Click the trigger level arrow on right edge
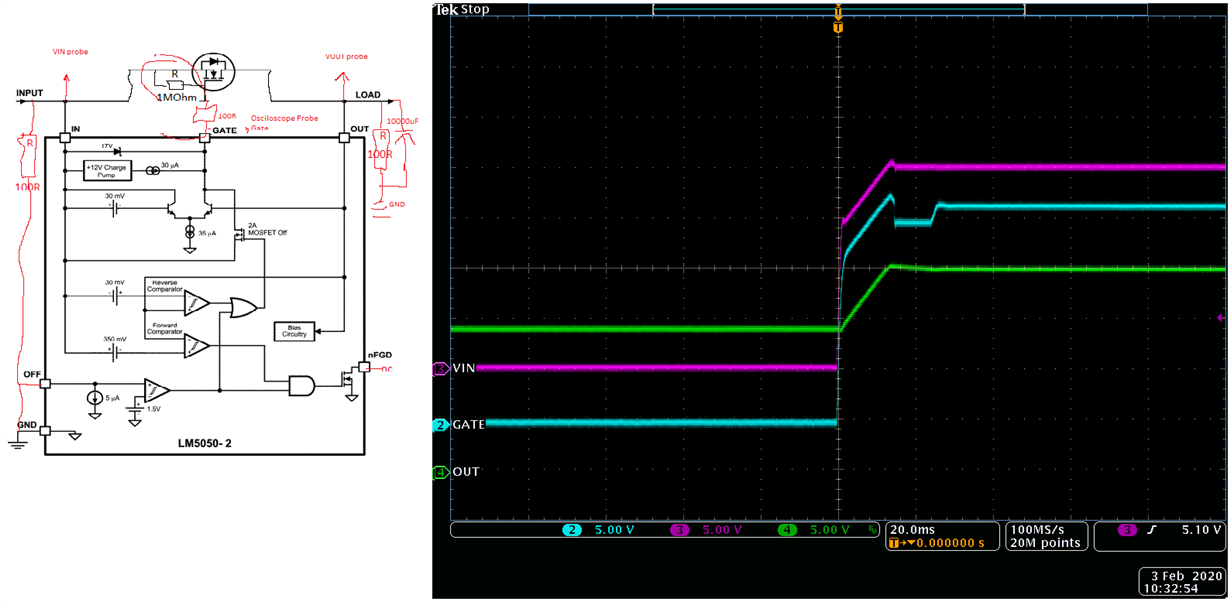 tap(1221, 317)
